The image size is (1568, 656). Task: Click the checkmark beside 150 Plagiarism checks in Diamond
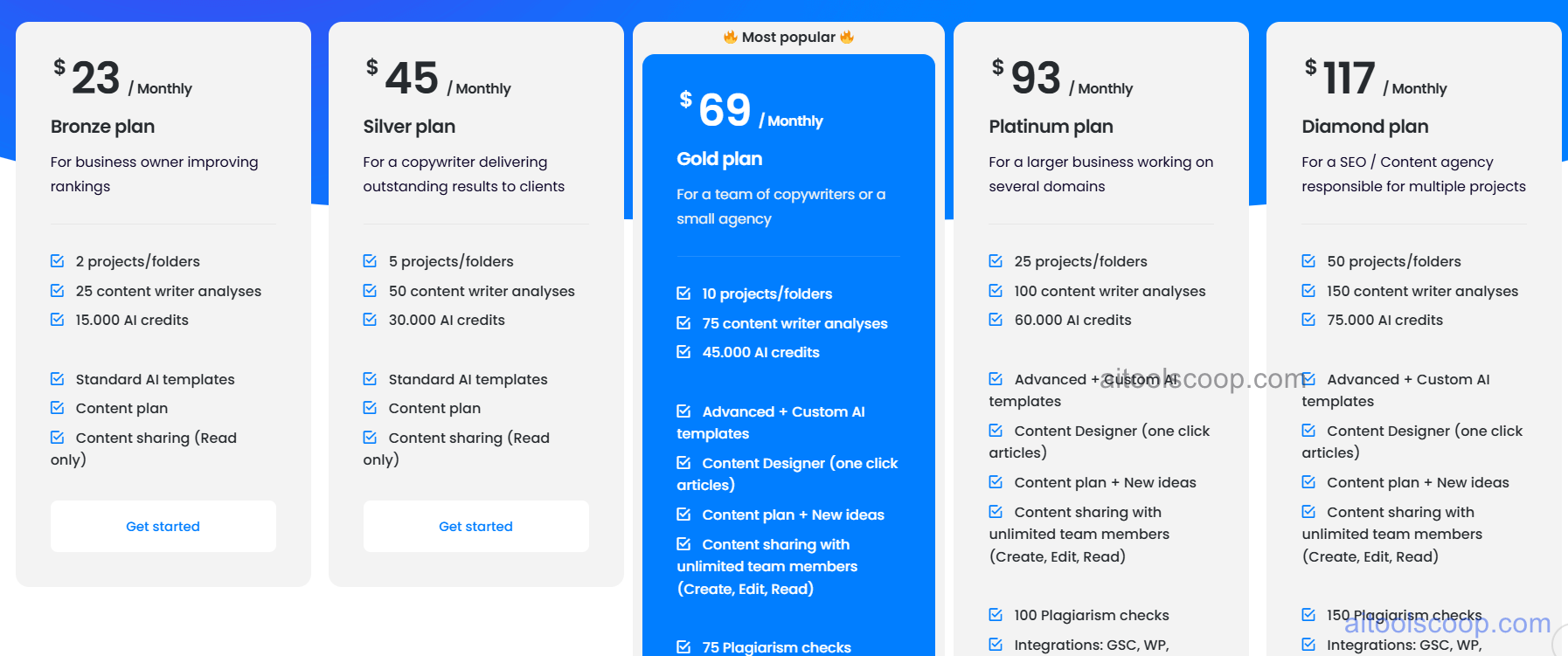pos(1308,614)
